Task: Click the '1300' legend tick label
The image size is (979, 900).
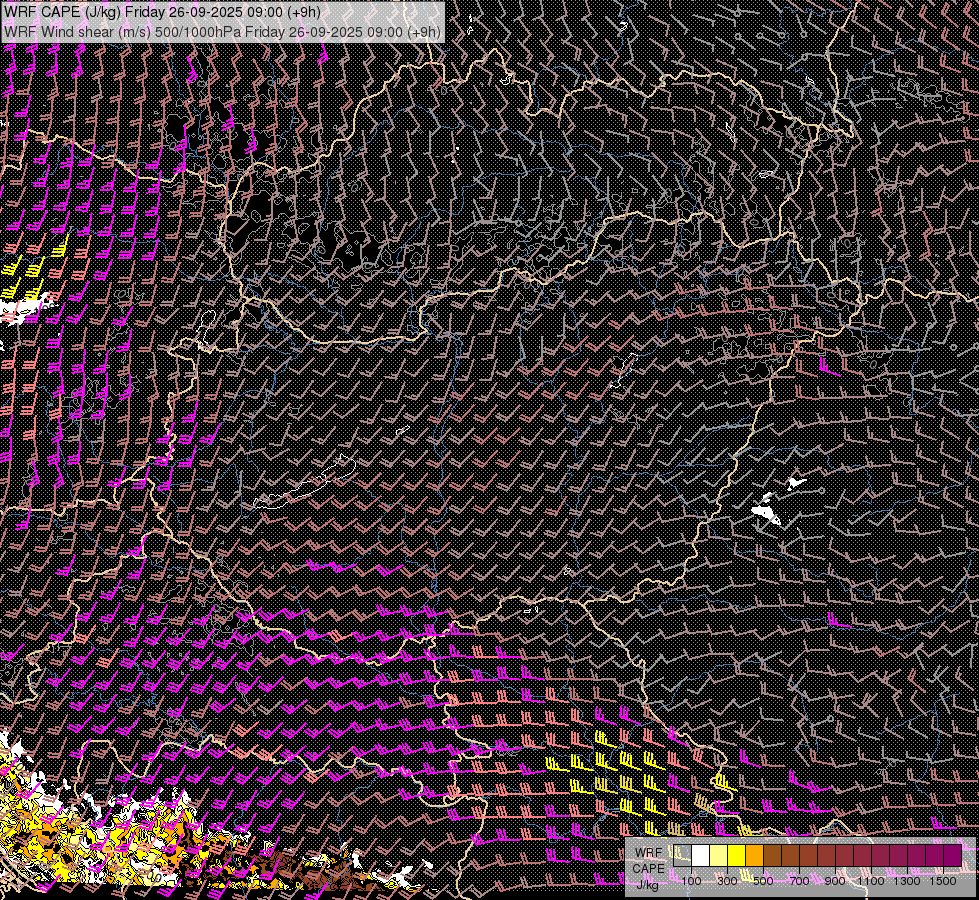Action: tap(907, 881)
